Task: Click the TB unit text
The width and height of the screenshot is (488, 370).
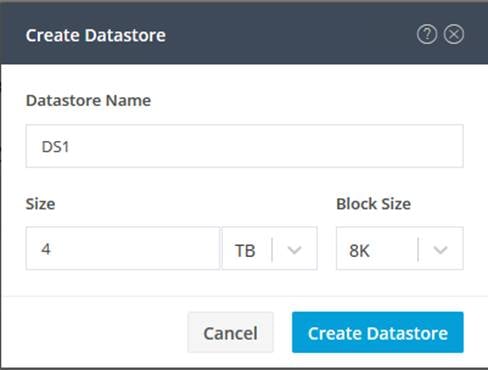Action: (x=245, y=251)
